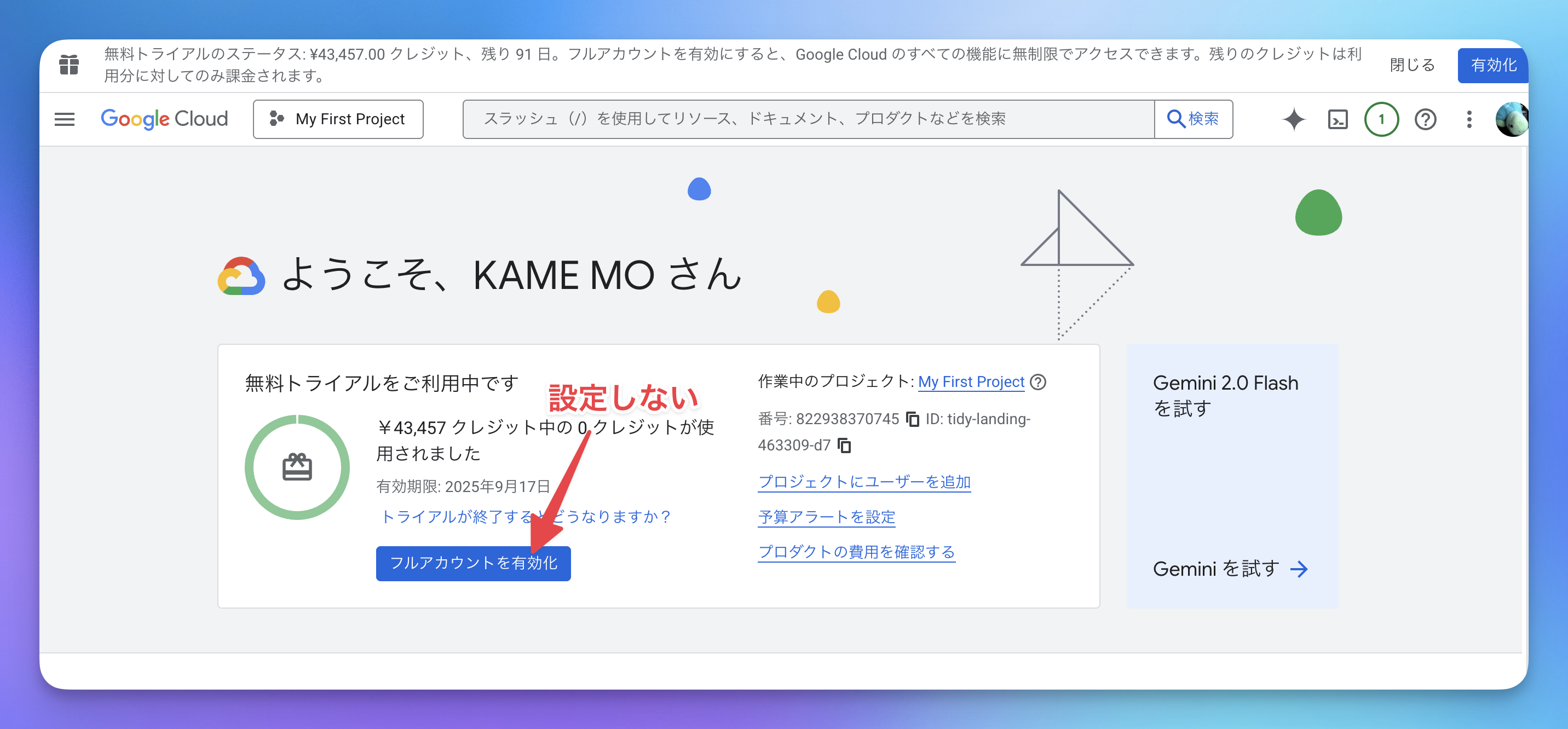Open the My First Project selector

(x=338, y=119)
